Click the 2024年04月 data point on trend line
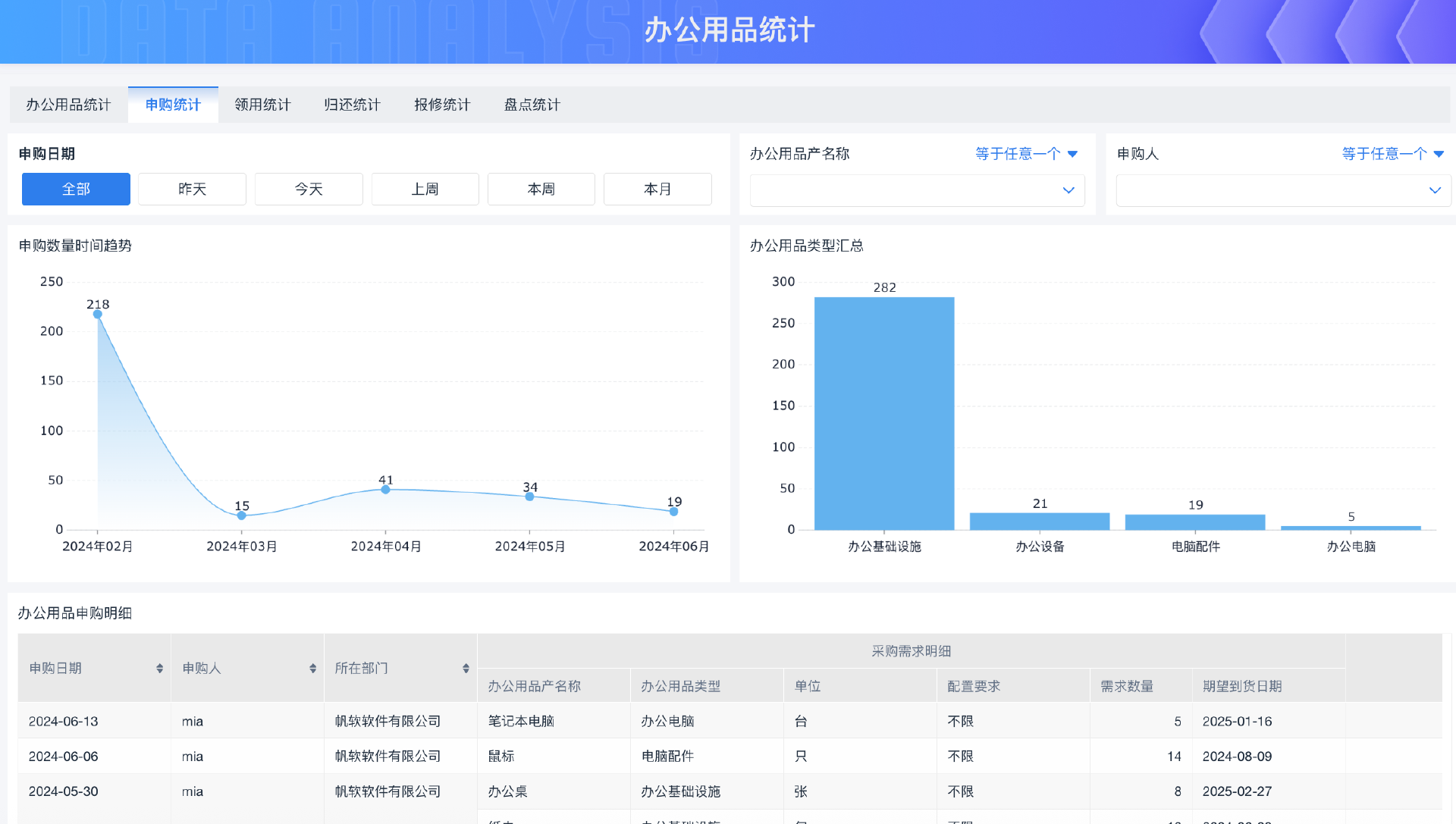The image size is (1456, 824). [x=385, y=489]
